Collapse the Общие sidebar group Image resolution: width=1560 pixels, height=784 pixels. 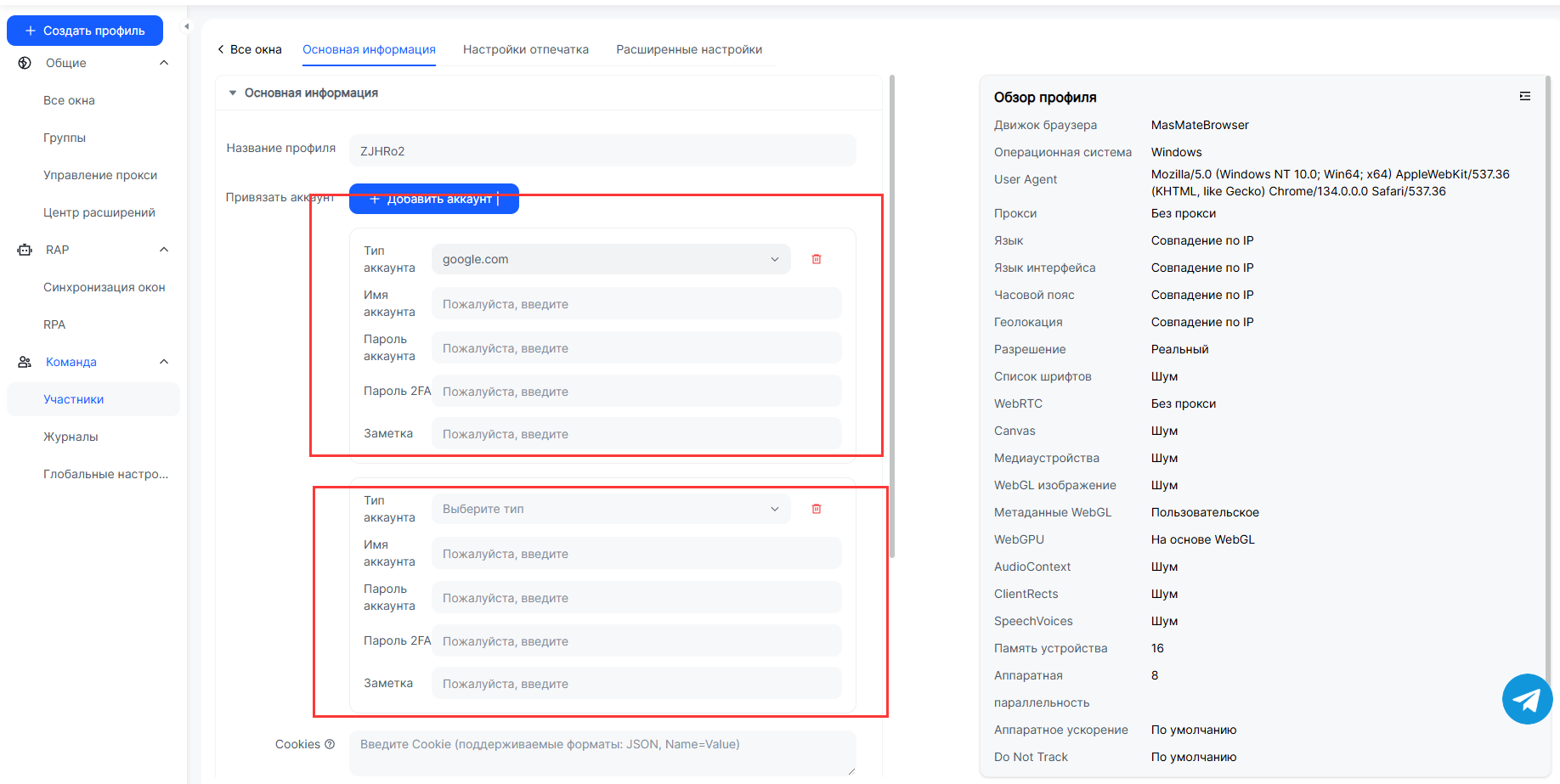pyautogui.click(x=164, y=63)
